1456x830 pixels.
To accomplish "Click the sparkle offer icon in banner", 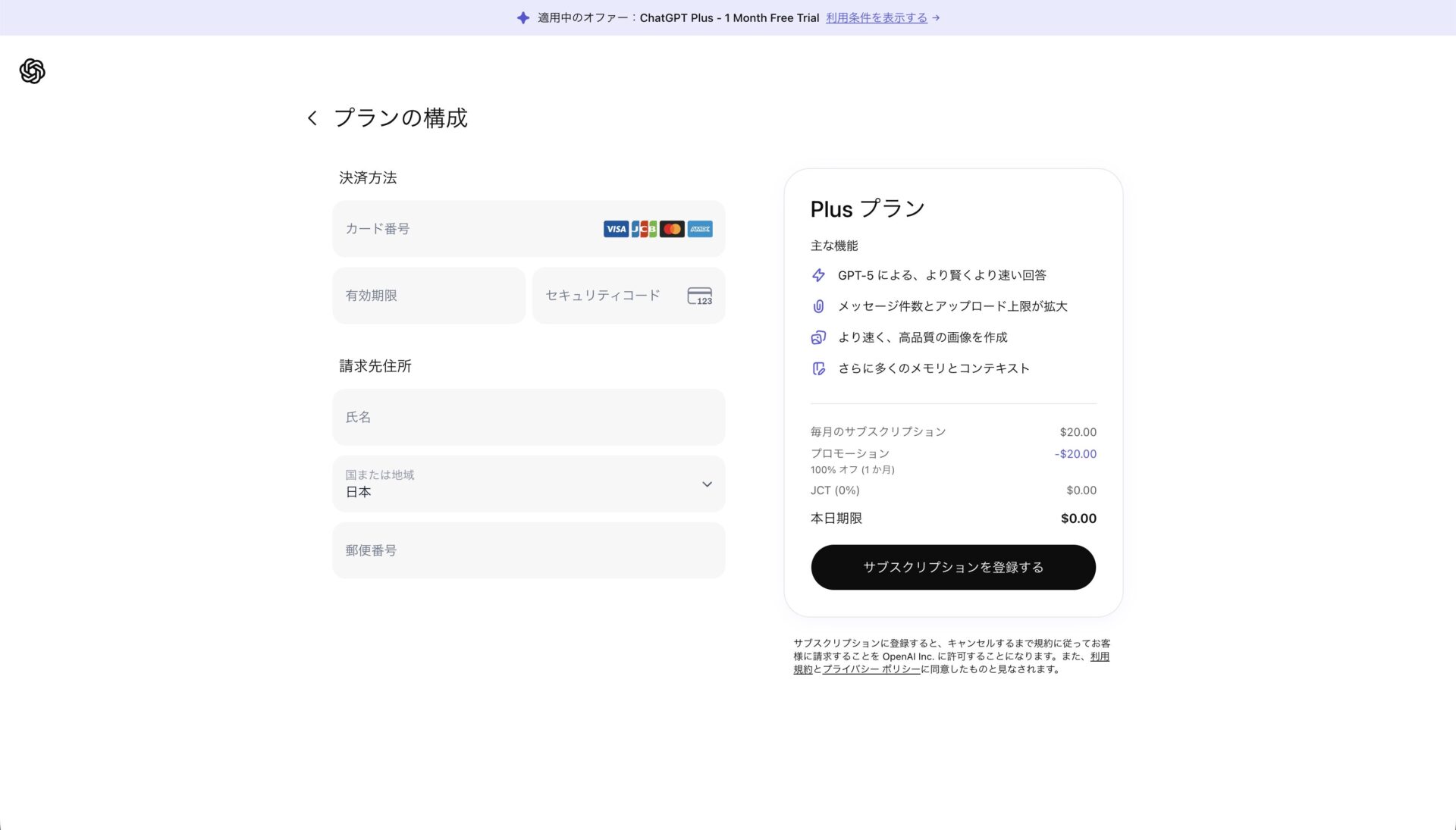I will point(523,17).
